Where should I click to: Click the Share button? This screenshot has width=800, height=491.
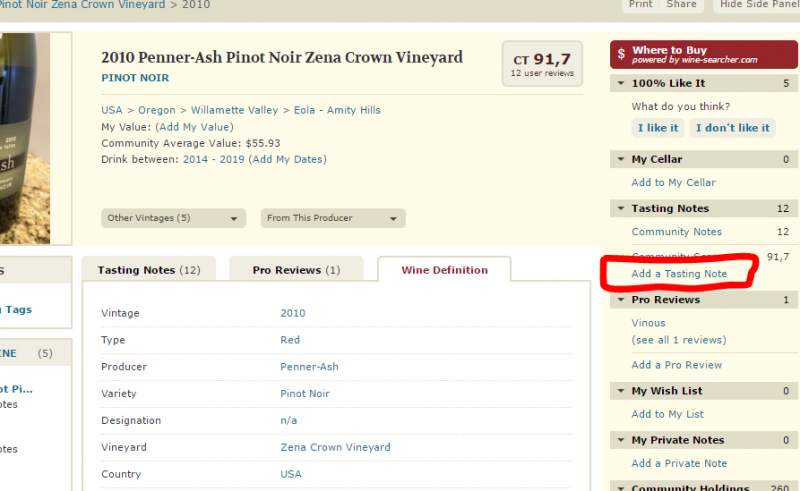681,4
